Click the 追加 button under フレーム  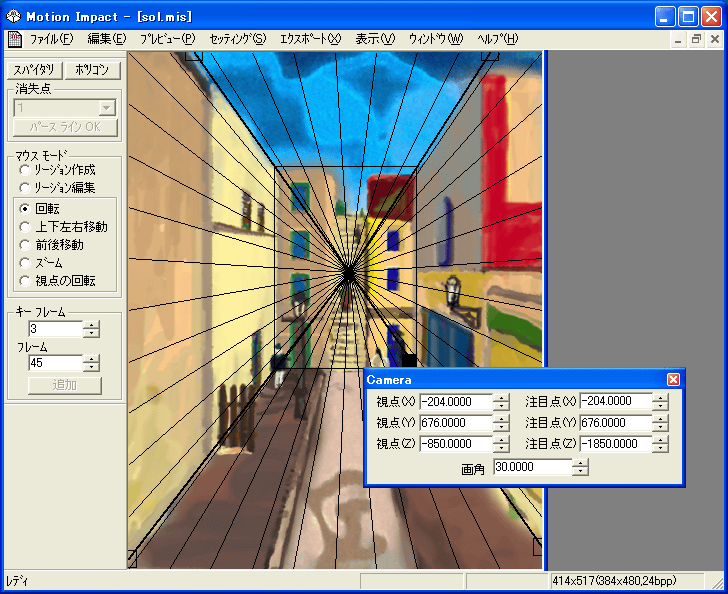click(x=65, y=385)
